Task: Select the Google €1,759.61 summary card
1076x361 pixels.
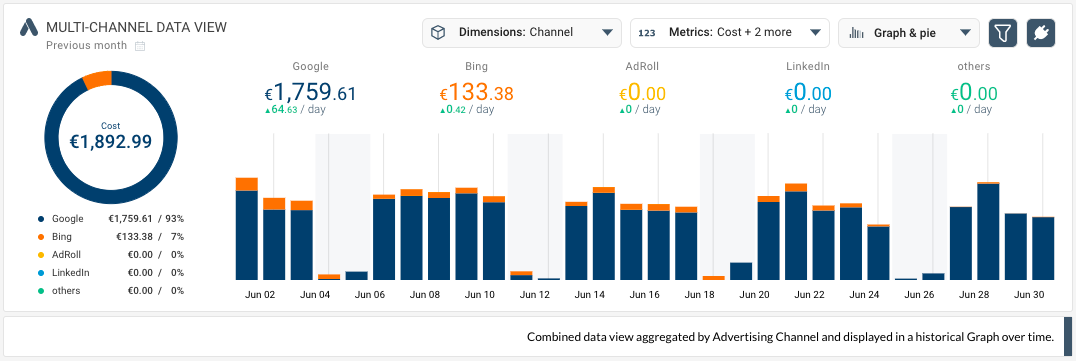Action: point(311,89)
